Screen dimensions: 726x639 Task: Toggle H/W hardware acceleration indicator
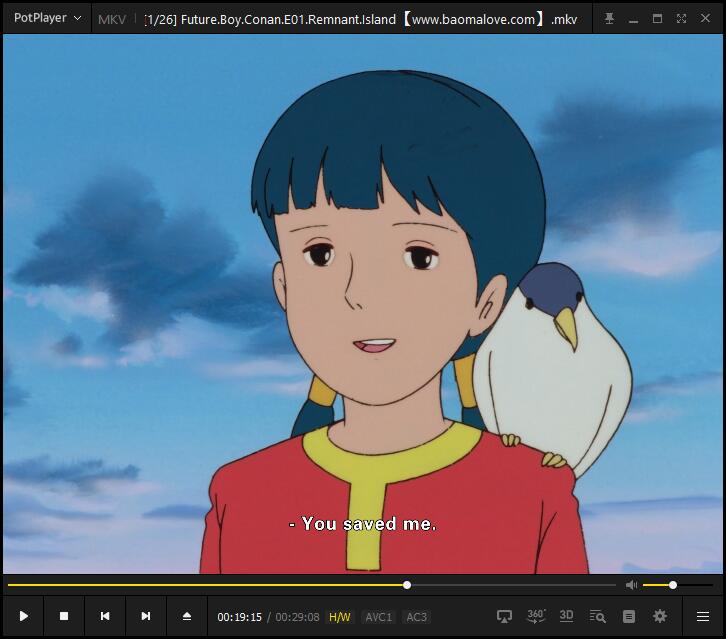coord(339,617)
